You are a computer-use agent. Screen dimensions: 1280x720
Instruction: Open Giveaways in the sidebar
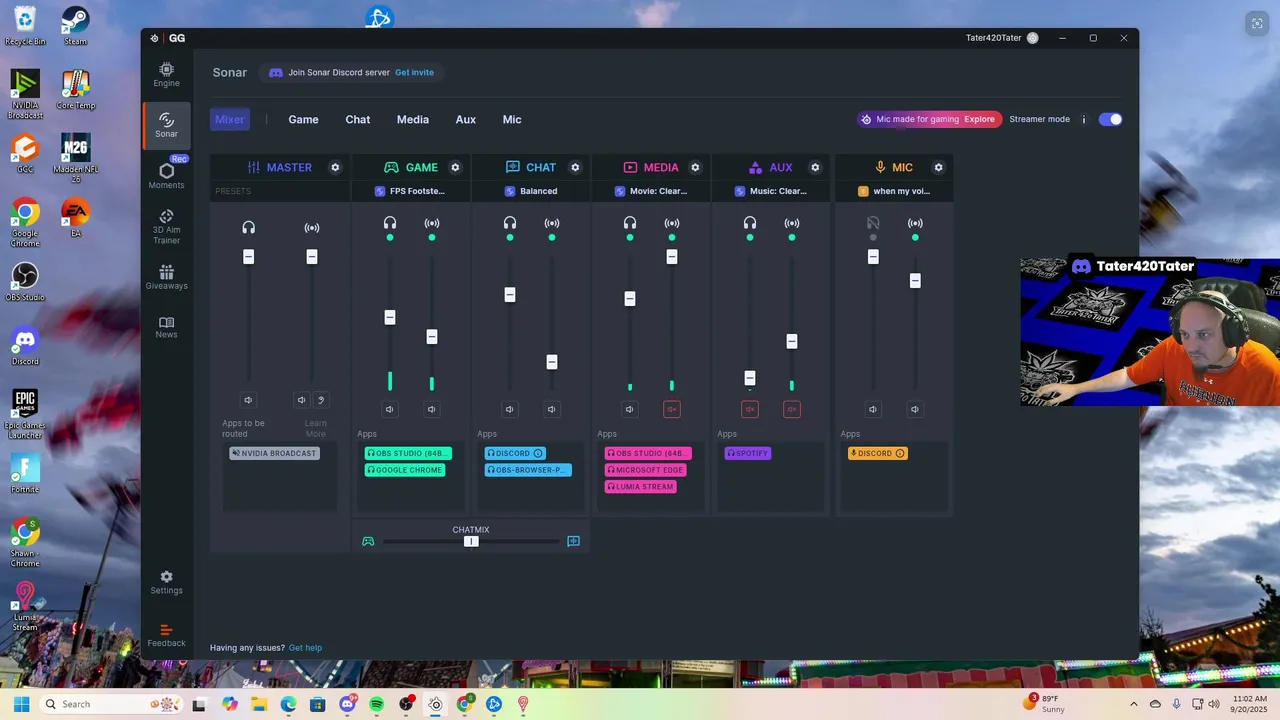[166, 277]
